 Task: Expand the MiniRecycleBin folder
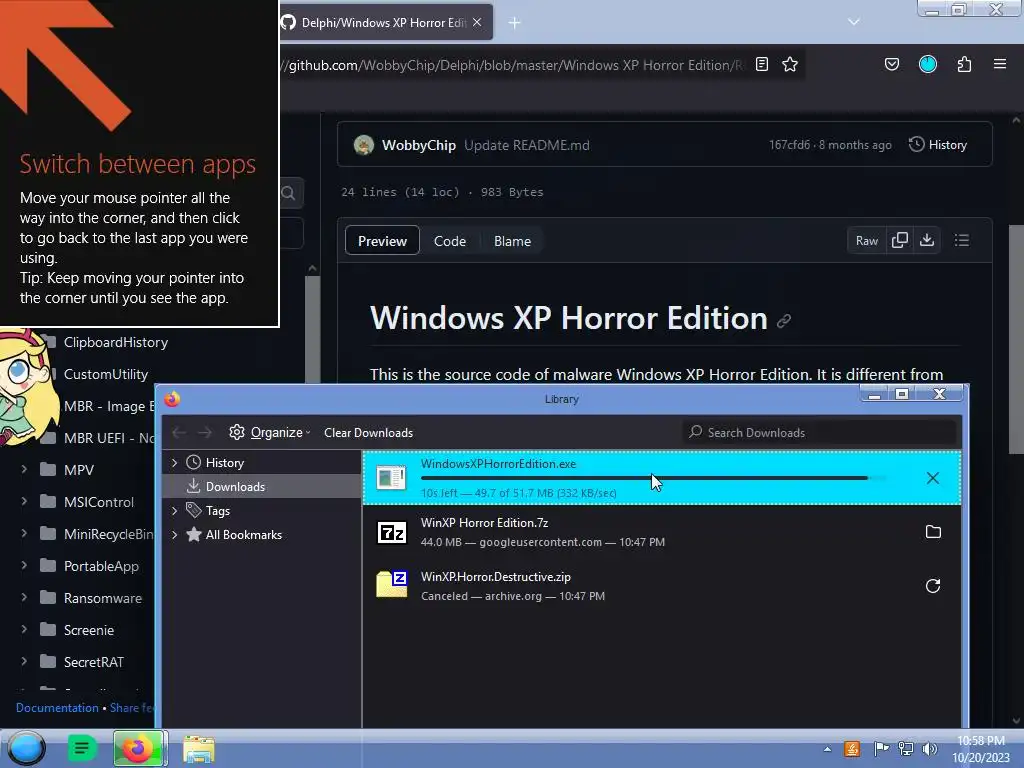24,534
